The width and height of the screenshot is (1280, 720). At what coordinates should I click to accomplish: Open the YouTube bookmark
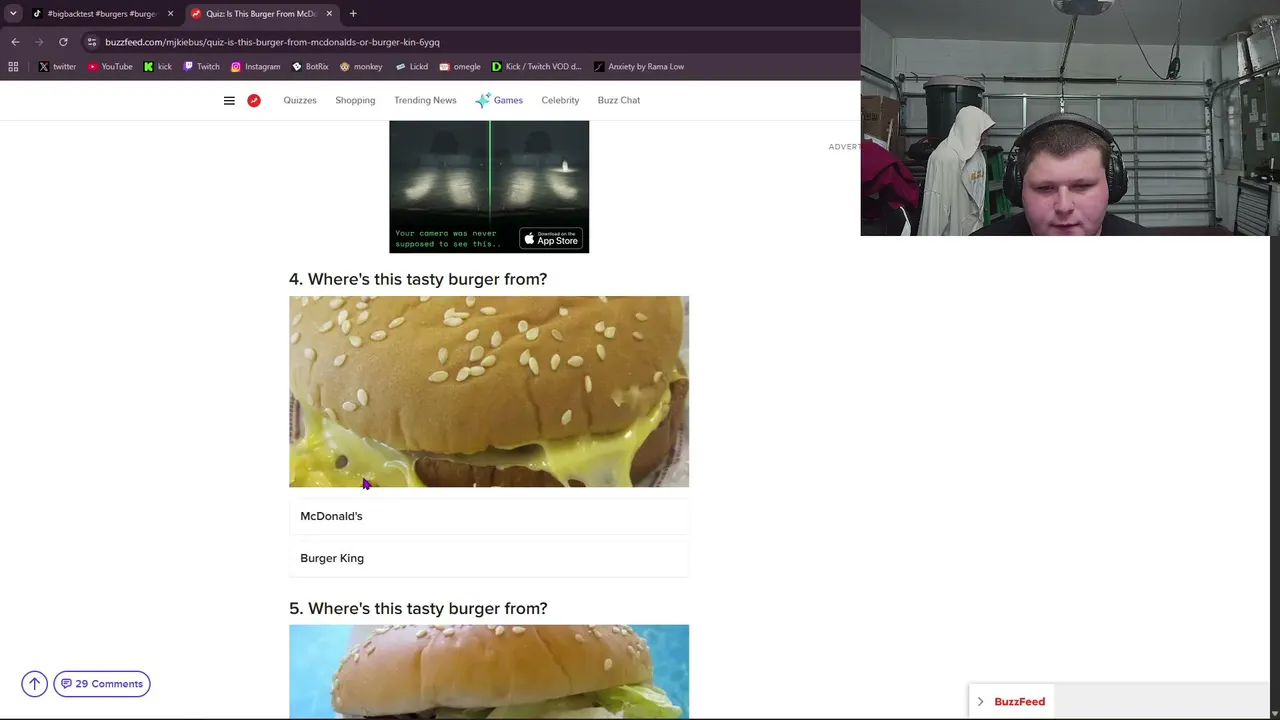(x=110, y=67)
